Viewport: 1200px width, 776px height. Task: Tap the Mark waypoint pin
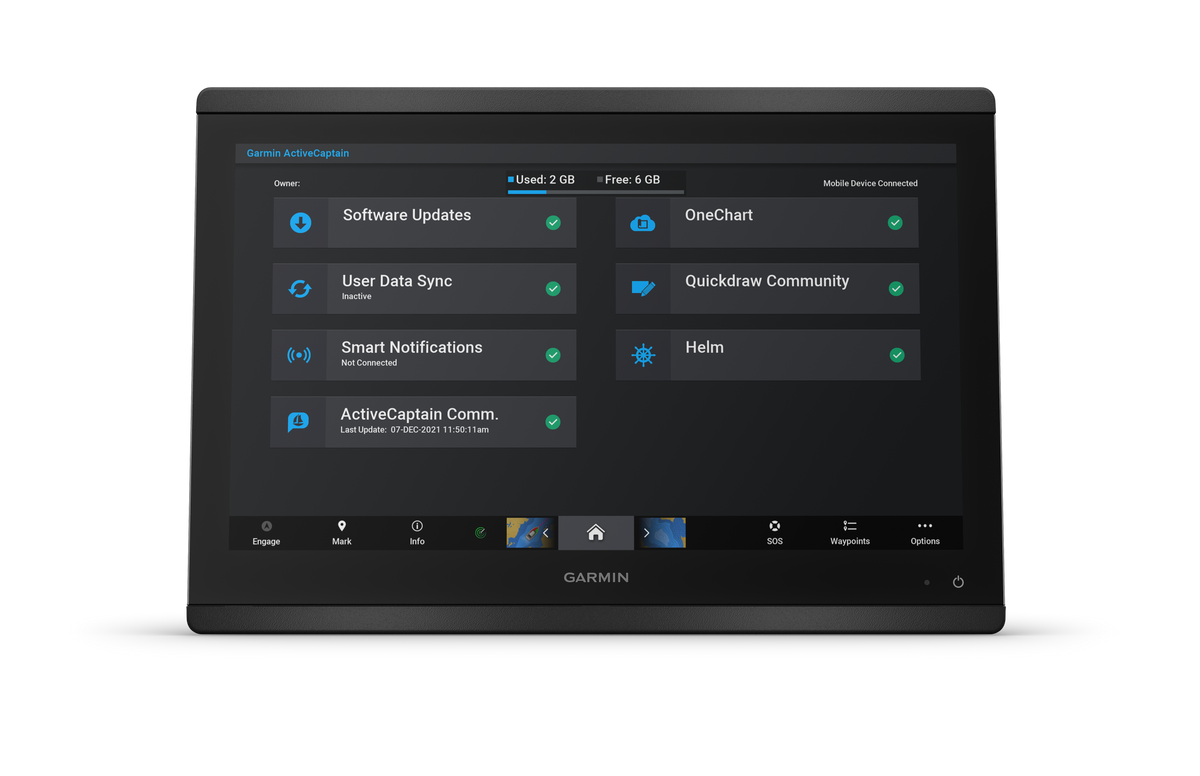pyautogui.click(x=342, y=526)
